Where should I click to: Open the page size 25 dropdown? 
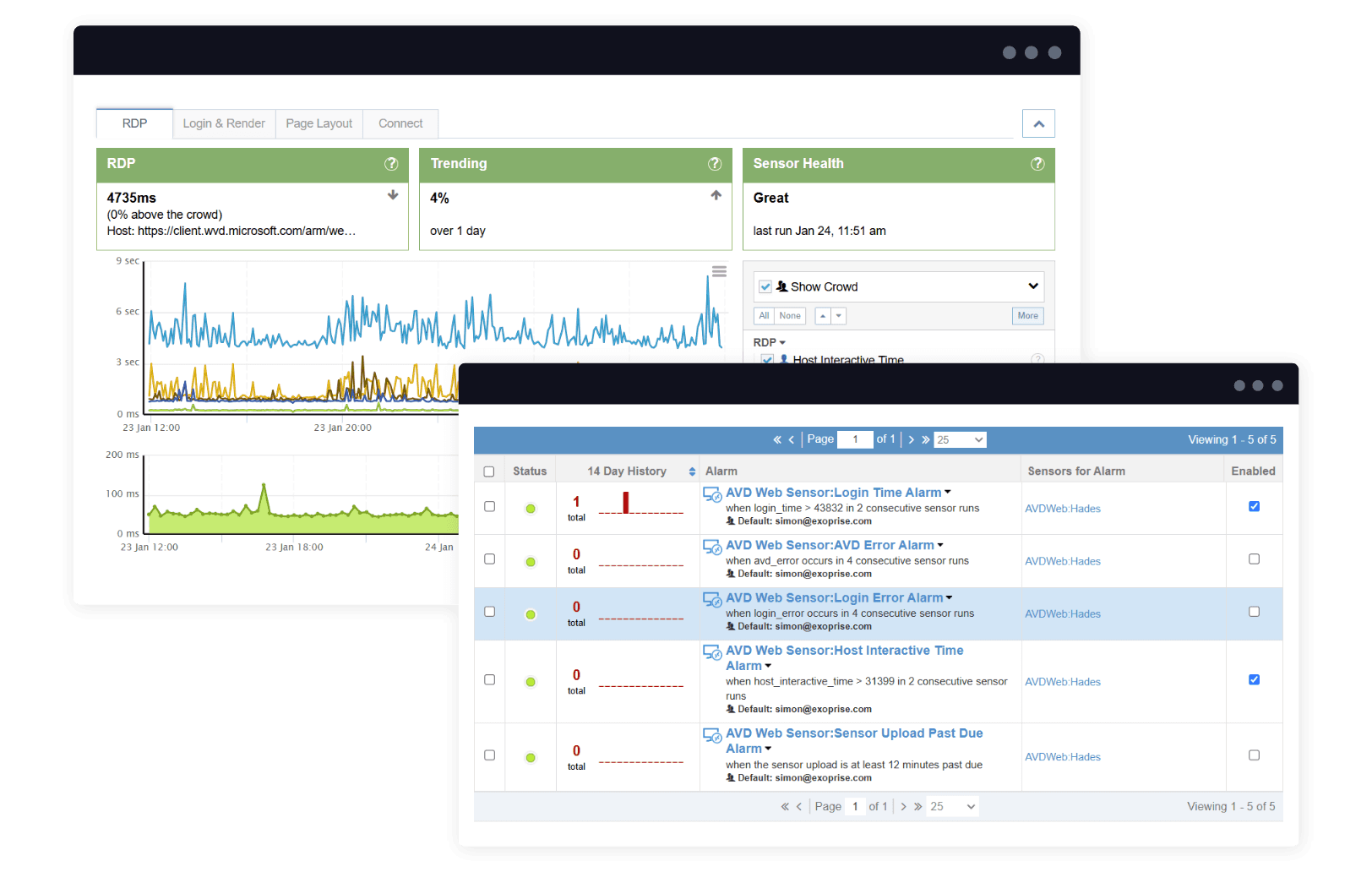960,439
